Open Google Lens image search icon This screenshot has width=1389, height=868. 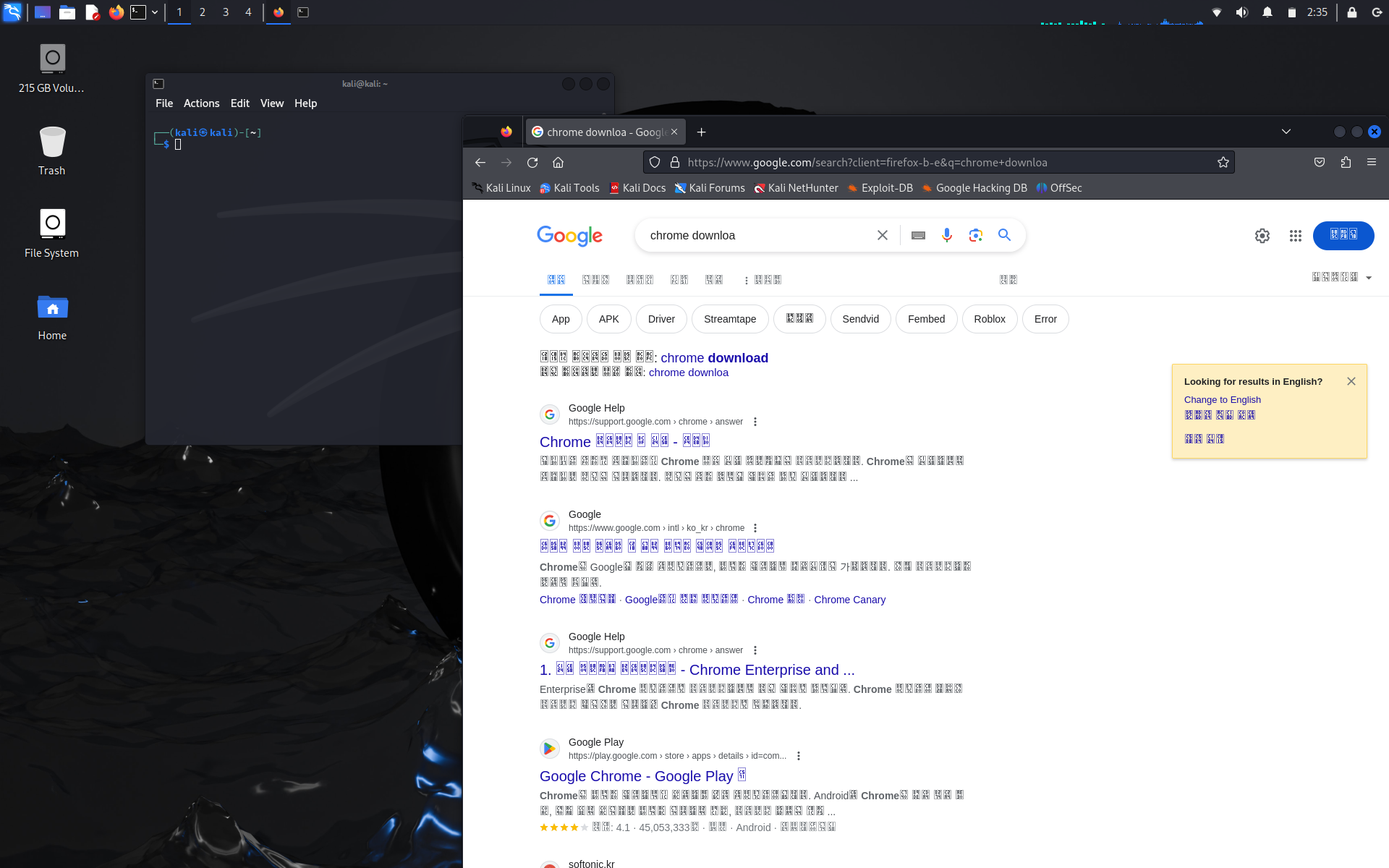point(975,235)
